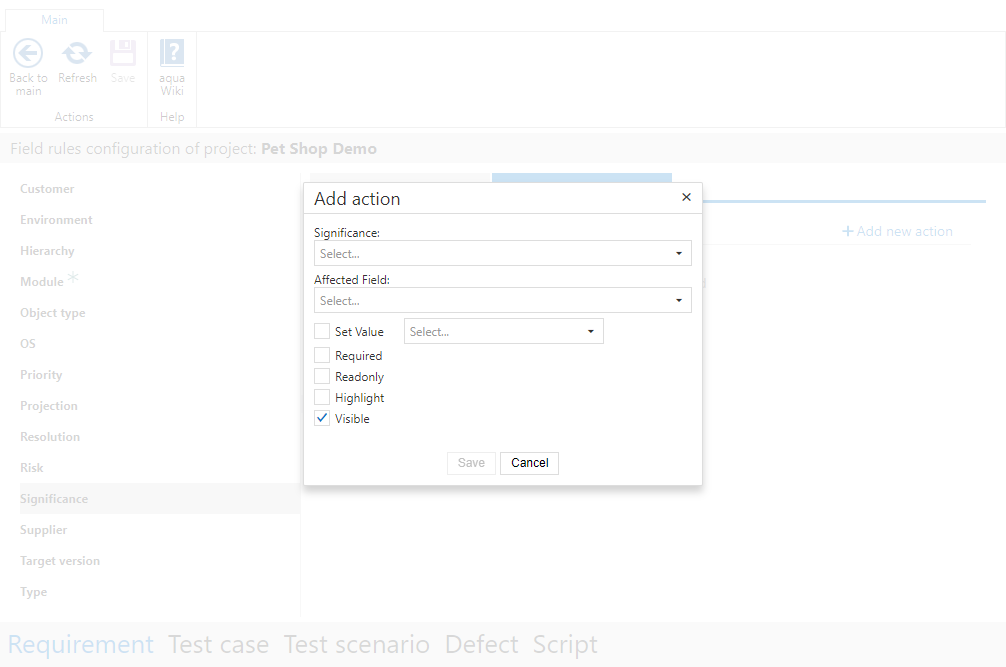Select the Main ribbon tab
Image resolution: width=1006 pixels, height=667 pixels.
pyautogui.click(x=54, y=20)
